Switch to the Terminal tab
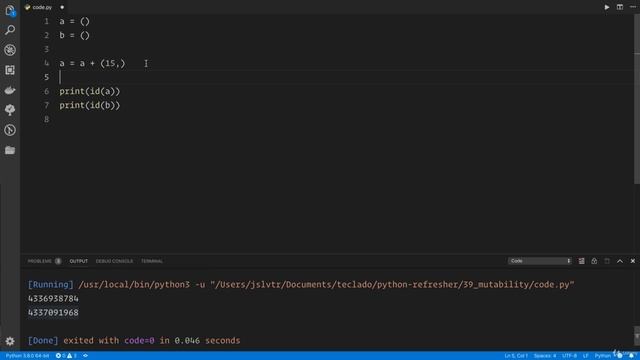The width and height of the screenshot is (640, 360). pyautogui.click(x=152, y=261)
